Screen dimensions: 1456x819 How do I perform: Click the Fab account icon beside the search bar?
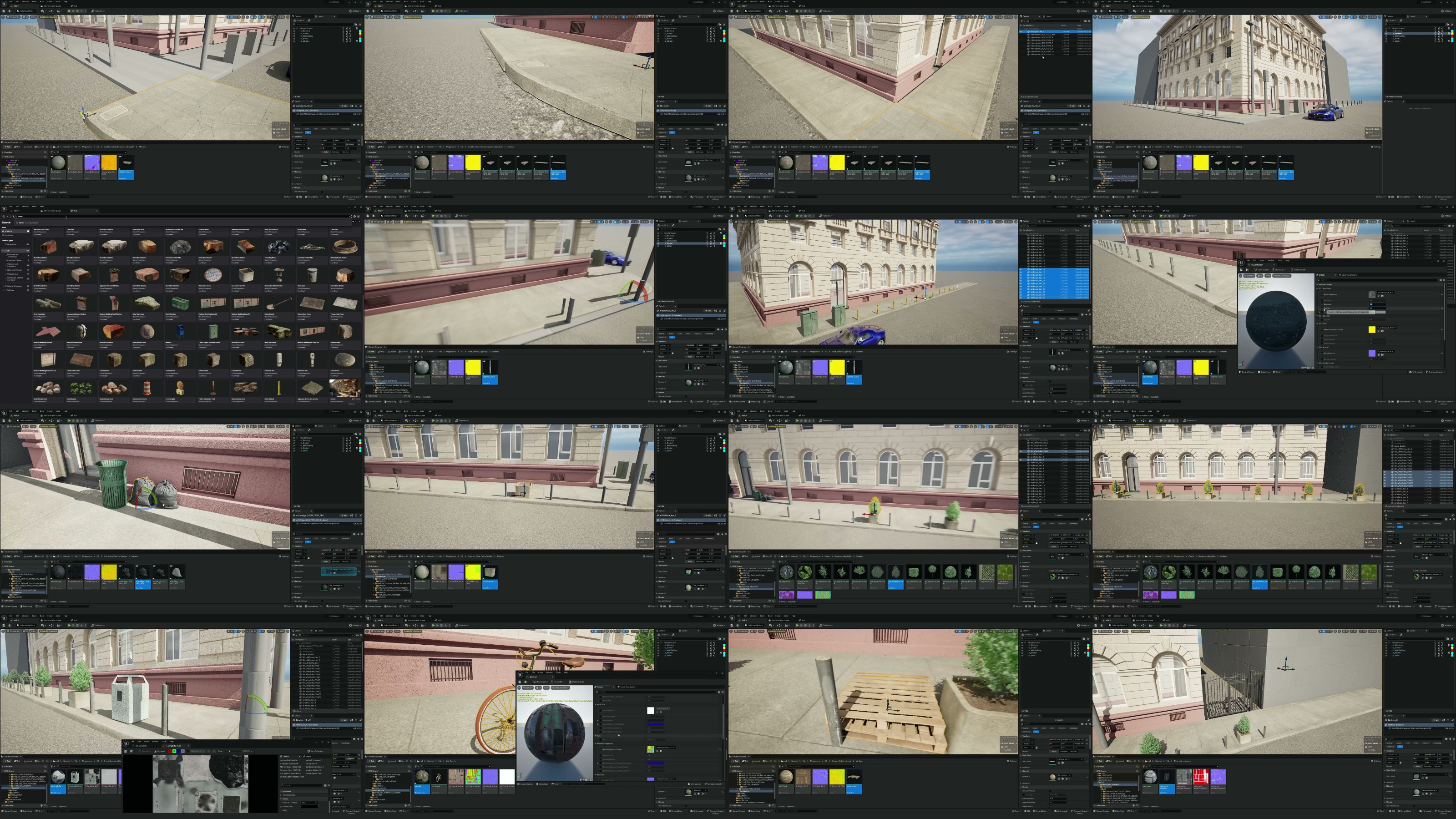pos(359,217)
